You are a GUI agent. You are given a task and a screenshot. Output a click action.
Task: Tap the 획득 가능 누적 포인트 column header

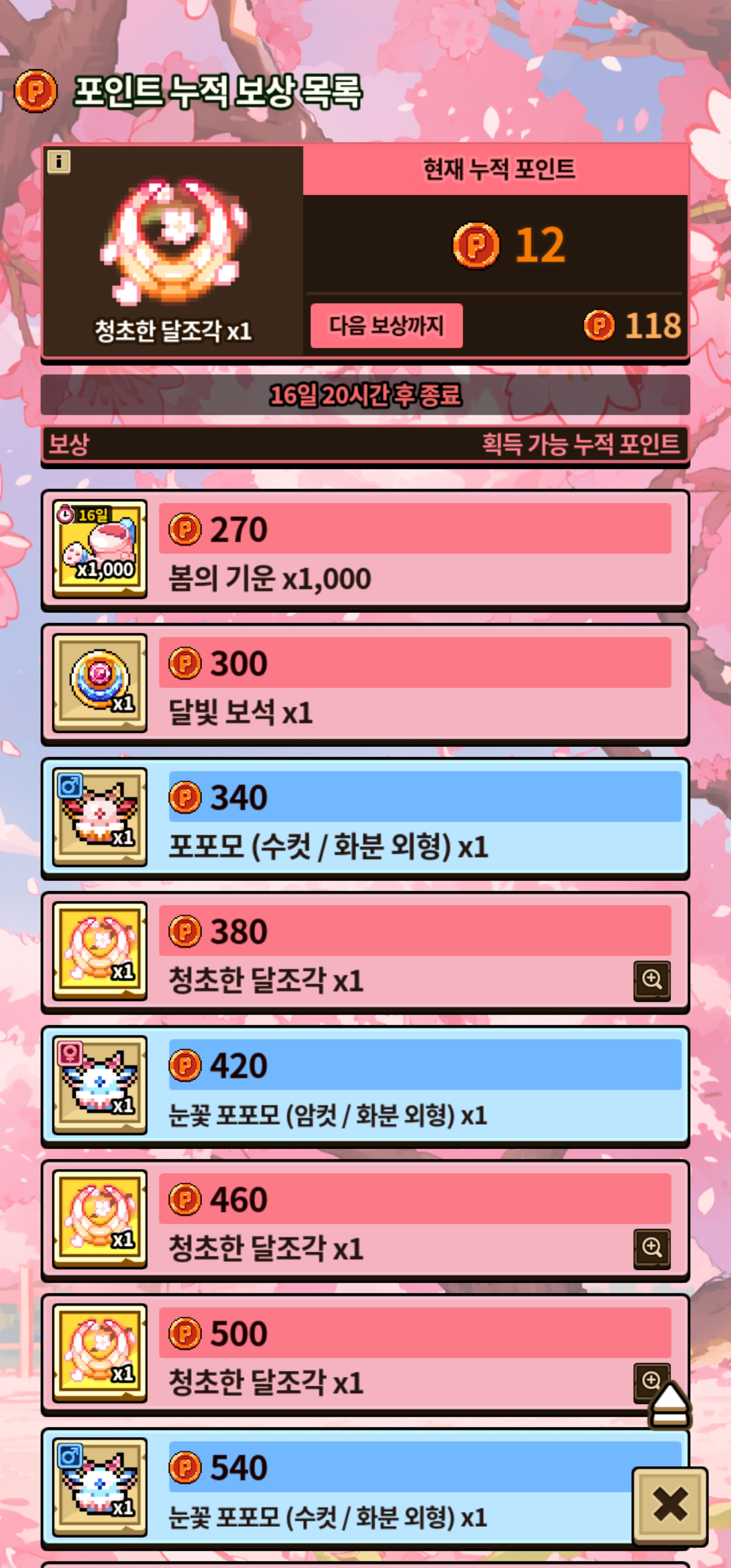click(x=581, y=444)
